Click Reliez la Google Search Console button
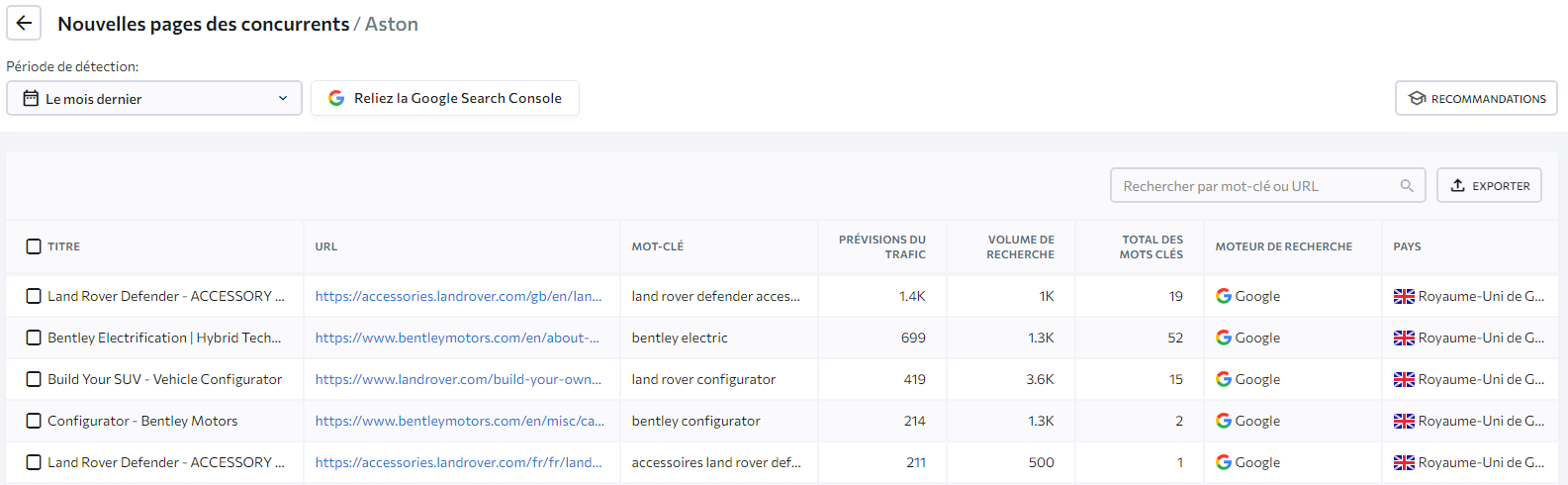This screenshot has width=1568, height=485. (445, 98)
